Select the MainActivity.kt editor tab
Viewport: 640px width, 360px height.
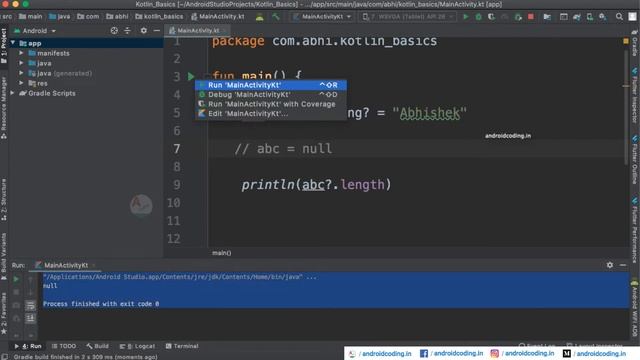(x=197, y=31)
